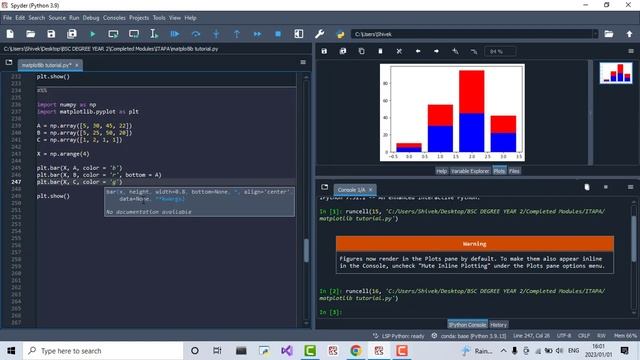
Task: Open Chrome from the taskbar
Action: point(356,351)
